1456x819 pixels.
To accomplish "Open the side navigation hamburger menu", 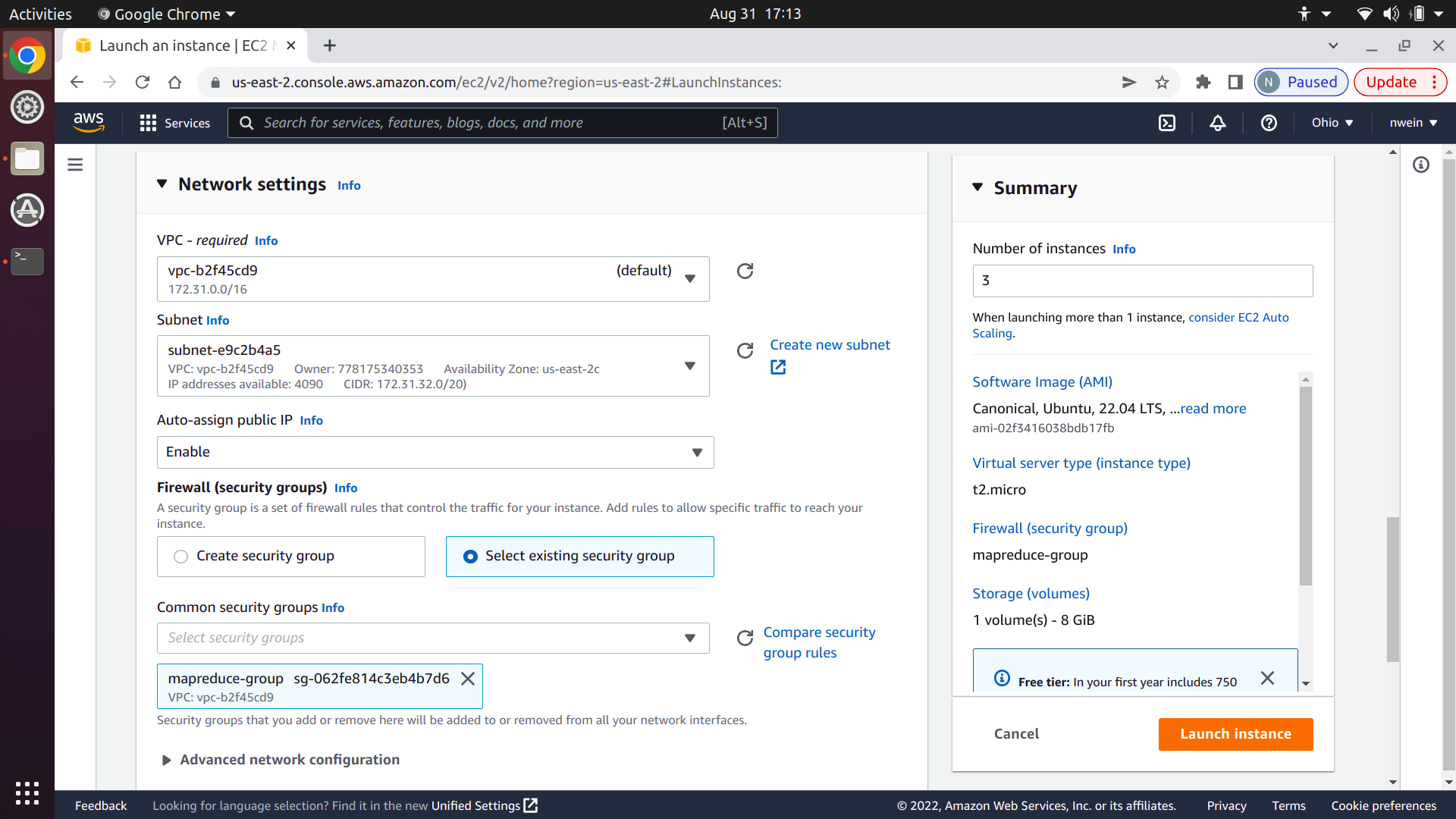I will click(x=75, y=165).
